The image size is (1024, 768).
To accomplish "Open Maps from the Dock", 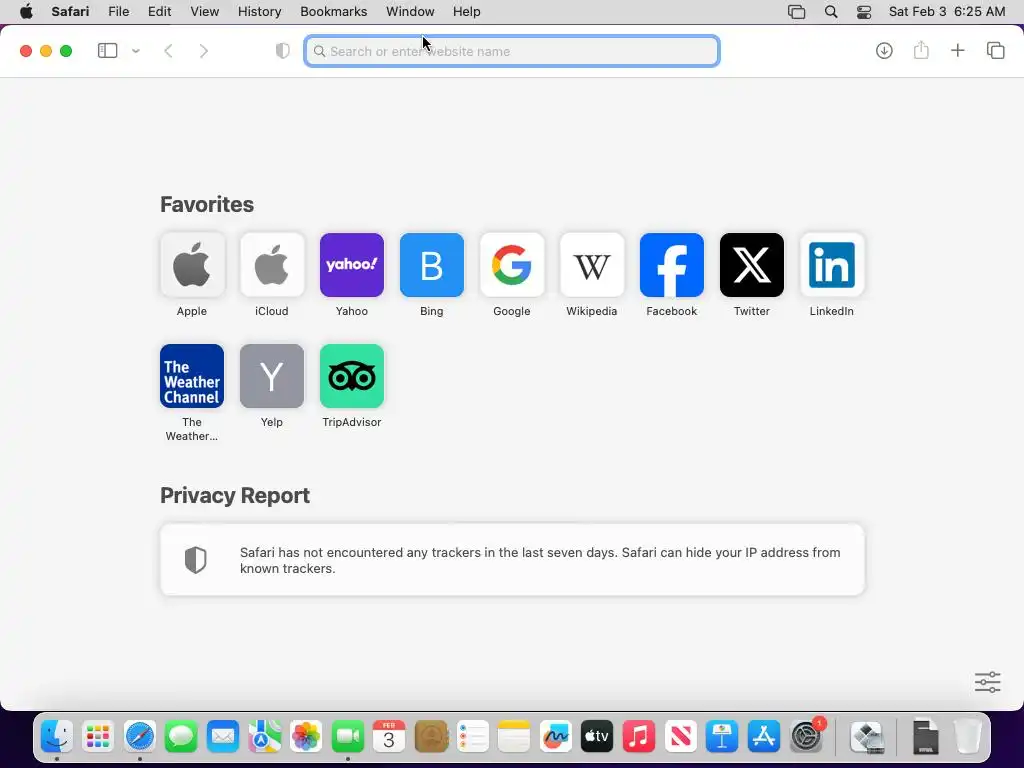I will [x=264, y=737].
